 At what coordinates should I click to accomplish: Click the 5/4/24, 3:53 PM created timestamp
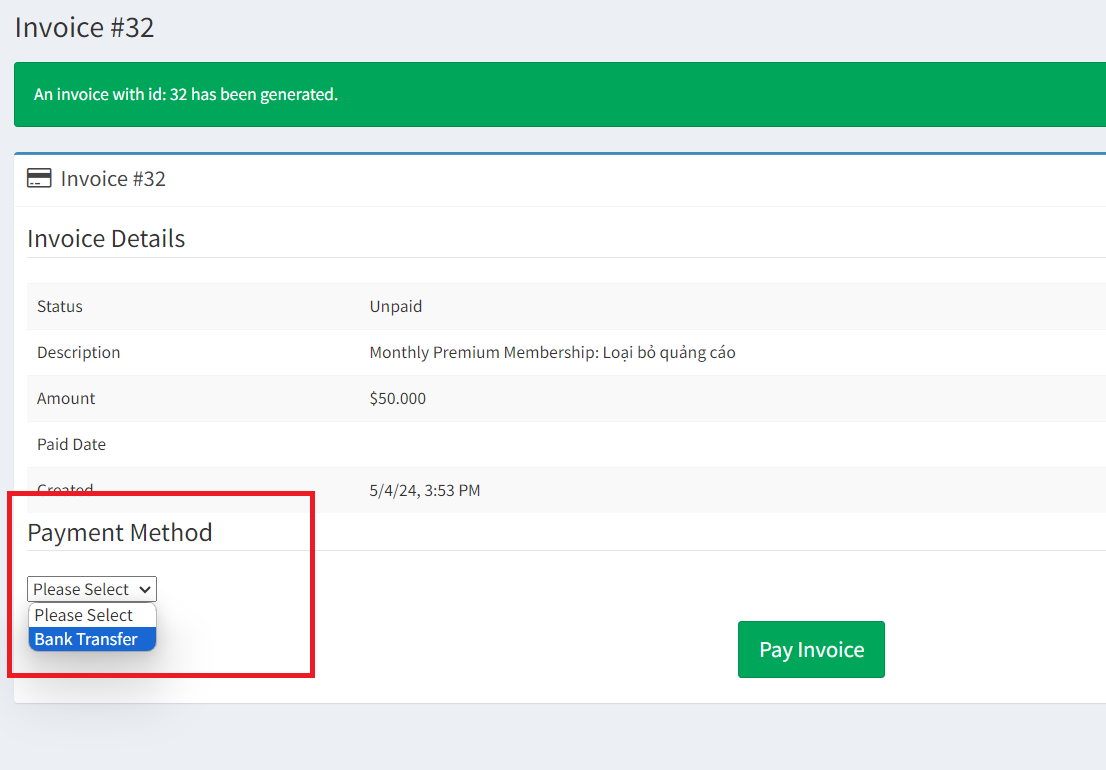pyautogui.click(x=425, y=490)
